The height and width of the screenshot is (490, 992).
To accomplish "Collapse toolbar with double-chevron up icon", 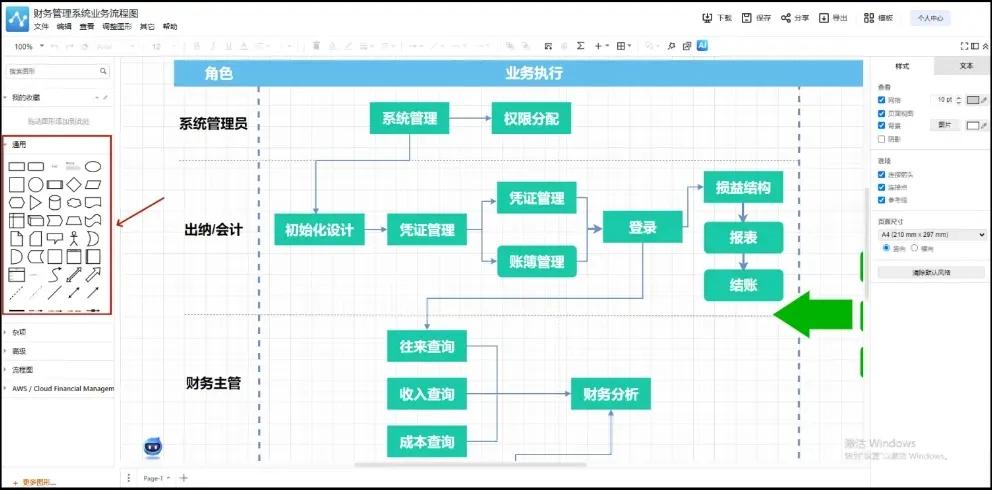I will click(x=985, y=46).
